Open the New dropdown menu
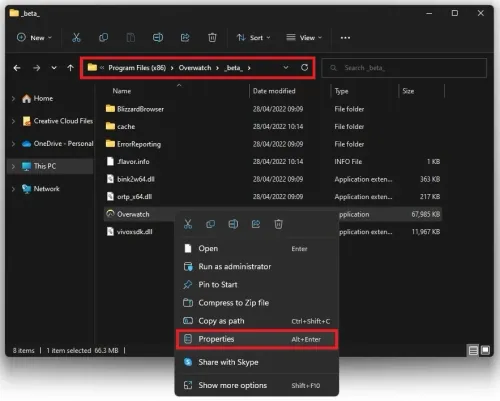Image resolution: width=500 pixels, height=401 pixels. (34, 38)
